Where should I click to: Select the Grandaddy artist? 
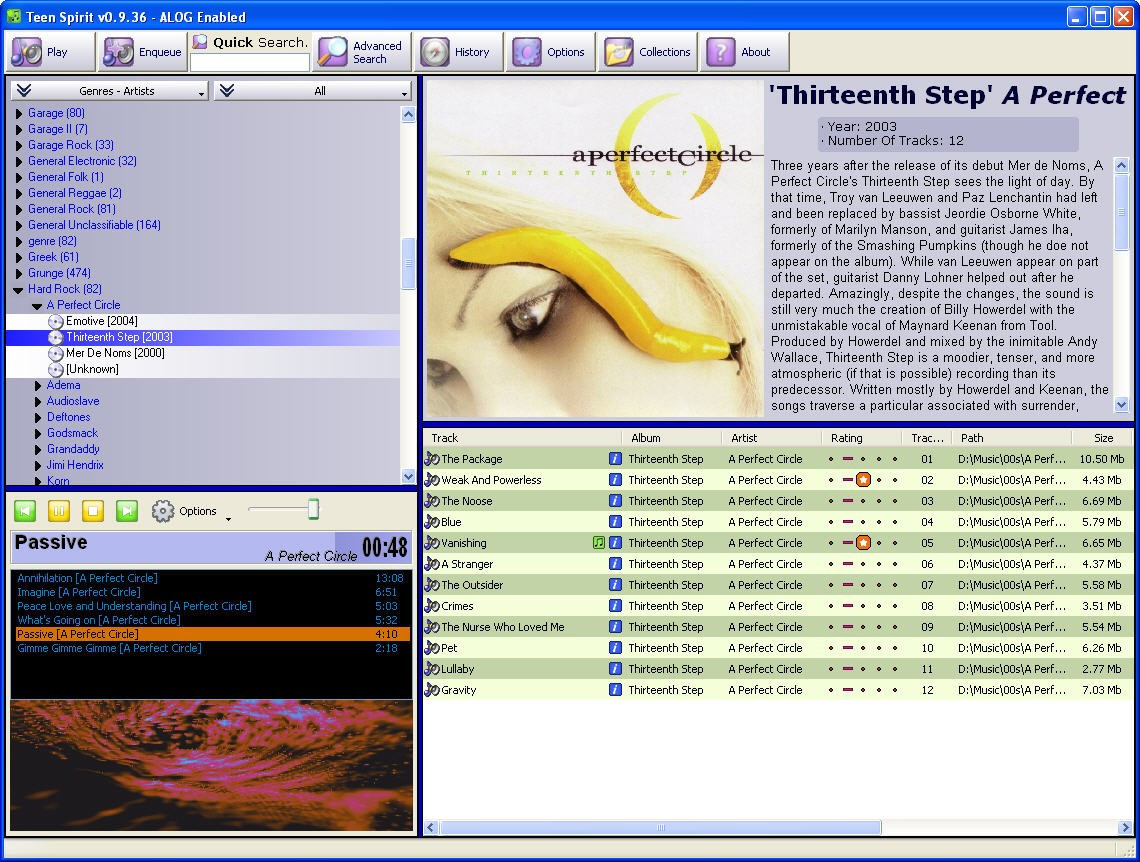coord(73,449)
